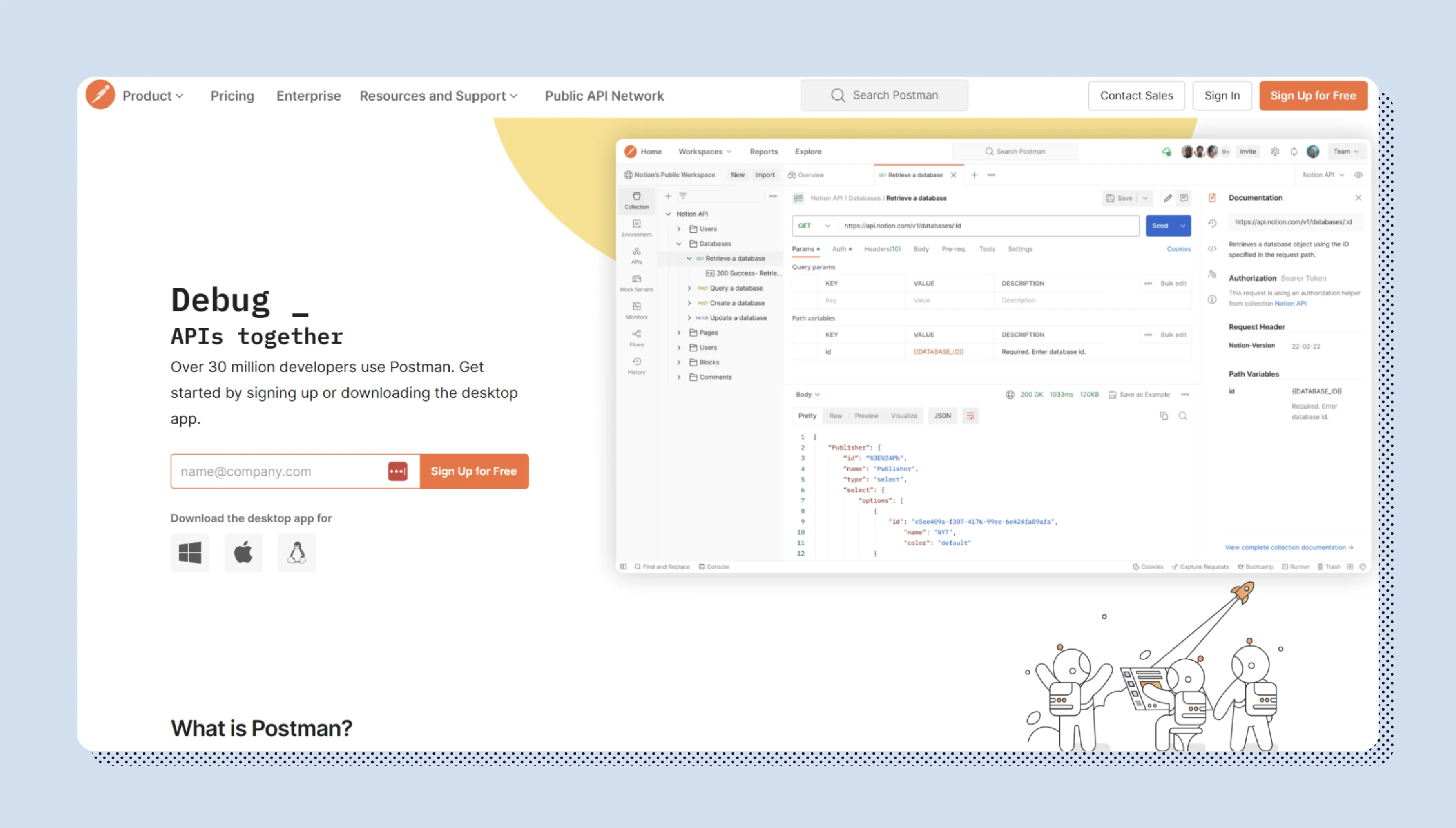Click the user avatar next to Team
This screenshot has height=828, width=1456.
coord(1313,151)
